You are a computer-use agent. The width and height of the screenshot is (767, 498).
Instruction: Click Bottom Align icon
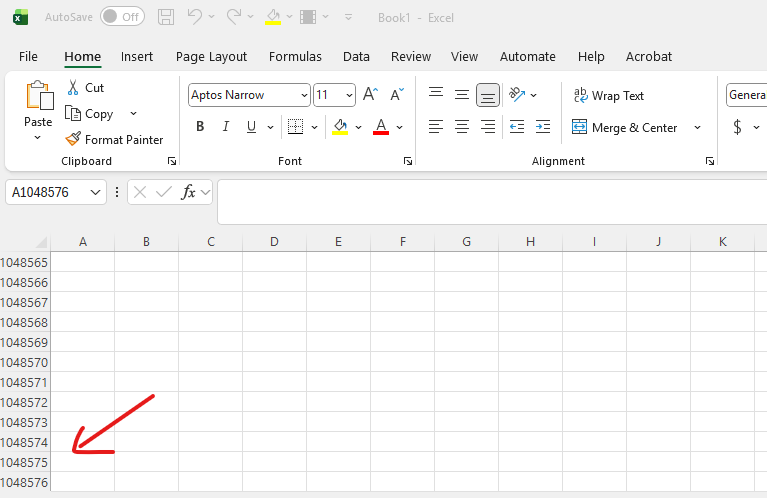(x=488, y=95)
